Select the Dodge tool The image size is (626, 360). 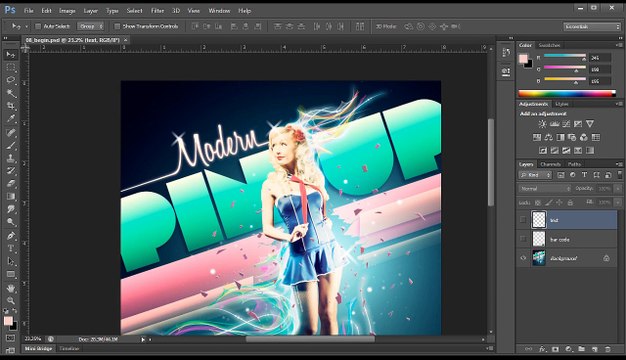(11, 222)
